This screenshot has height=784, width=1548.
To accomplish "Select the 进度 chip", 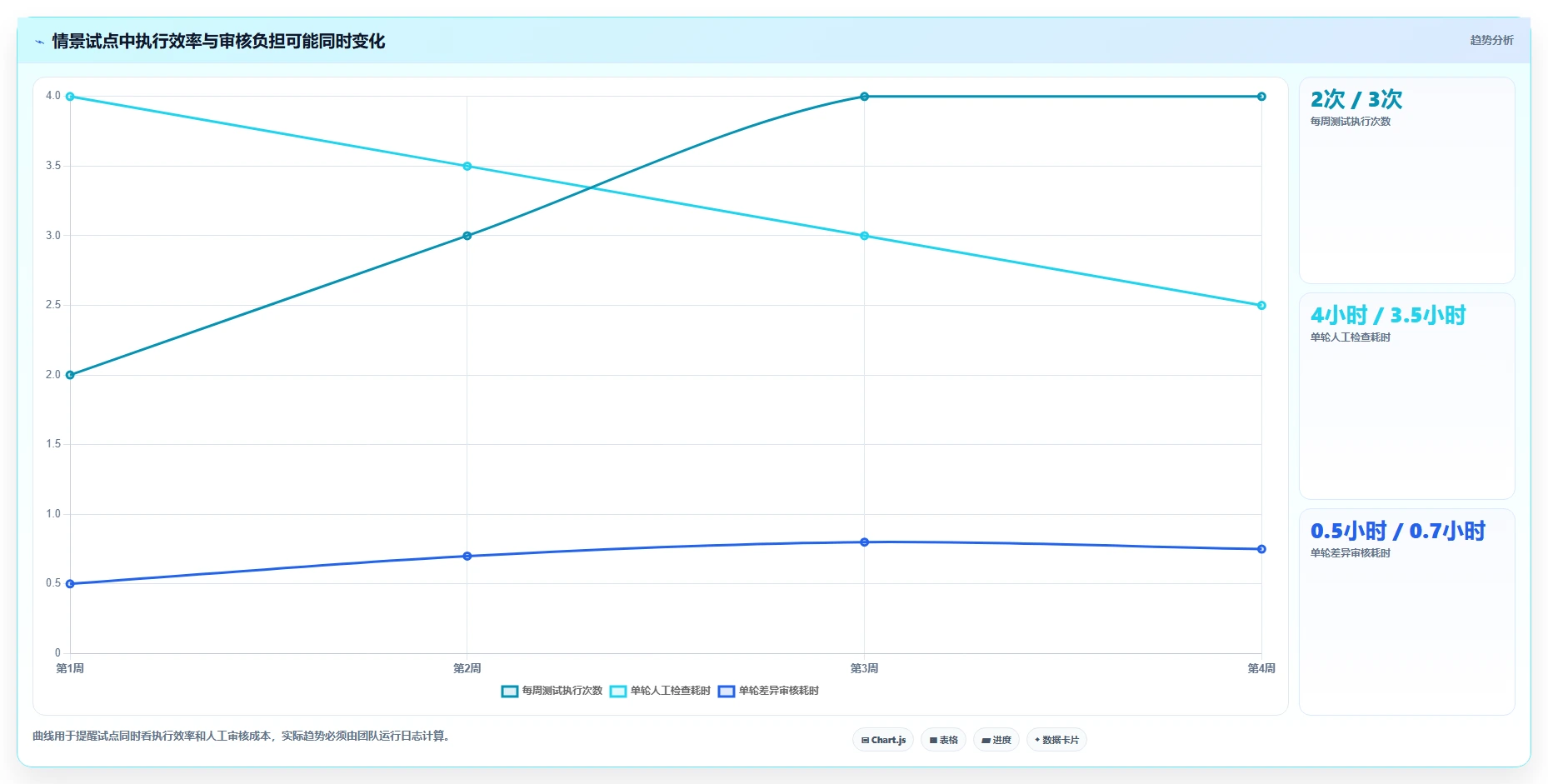I will pyautogui.click(x=996, y=740).
